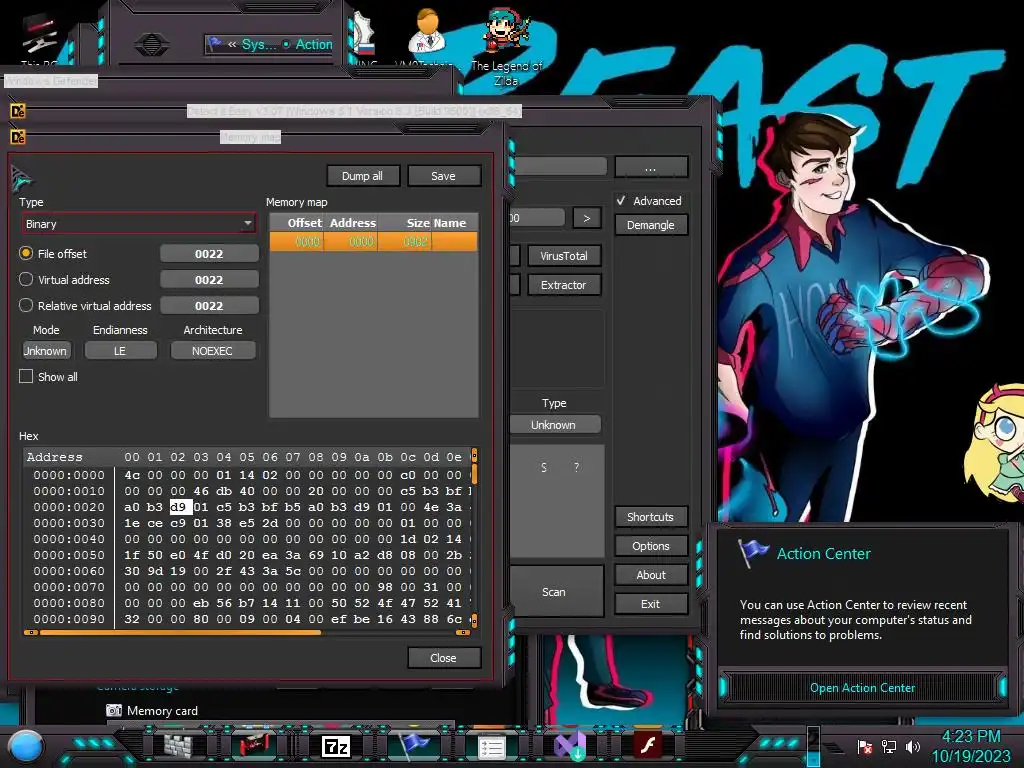Open Adobe Flash taskbar icon

(x=648, y=745)
